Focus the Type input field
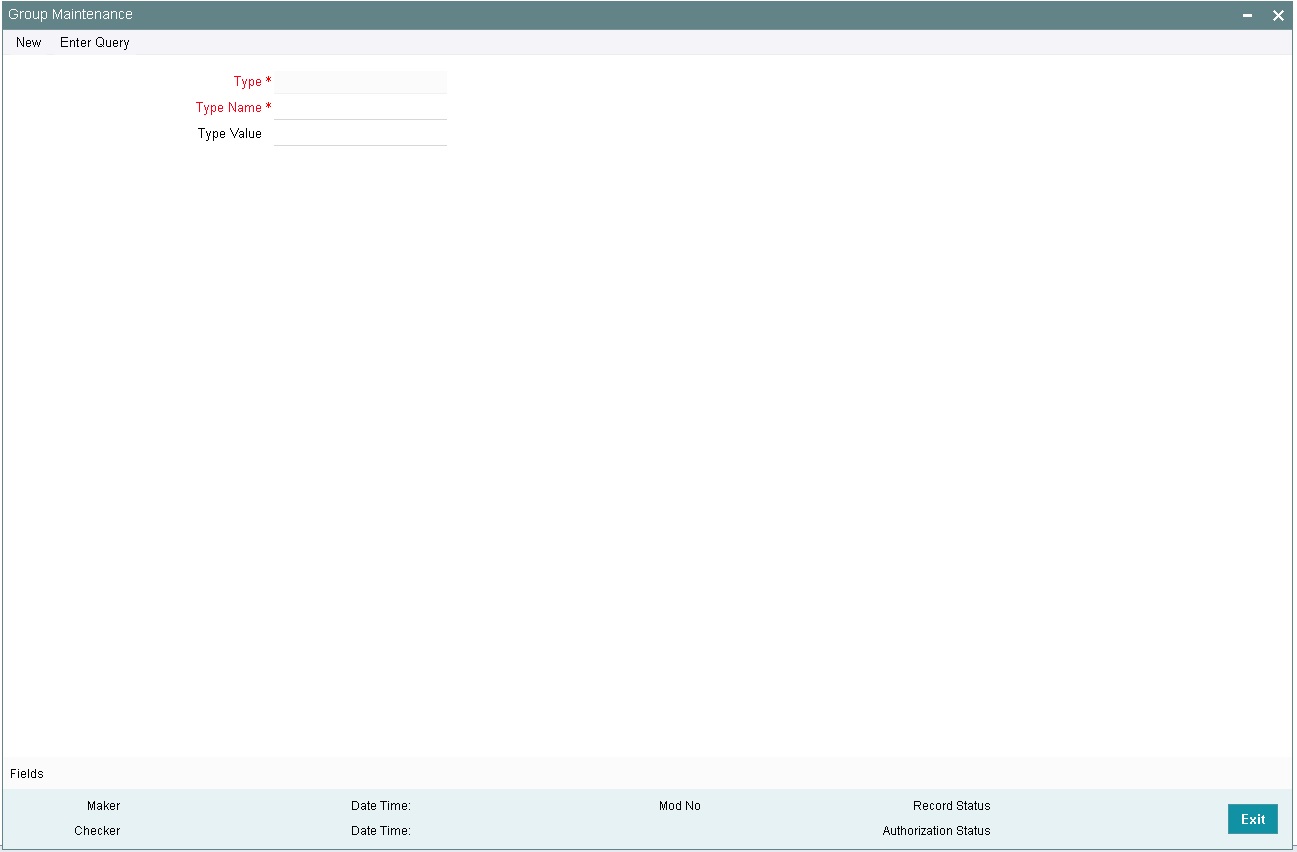This screenshot has width=1297, height=852. (x=361, y=82)
